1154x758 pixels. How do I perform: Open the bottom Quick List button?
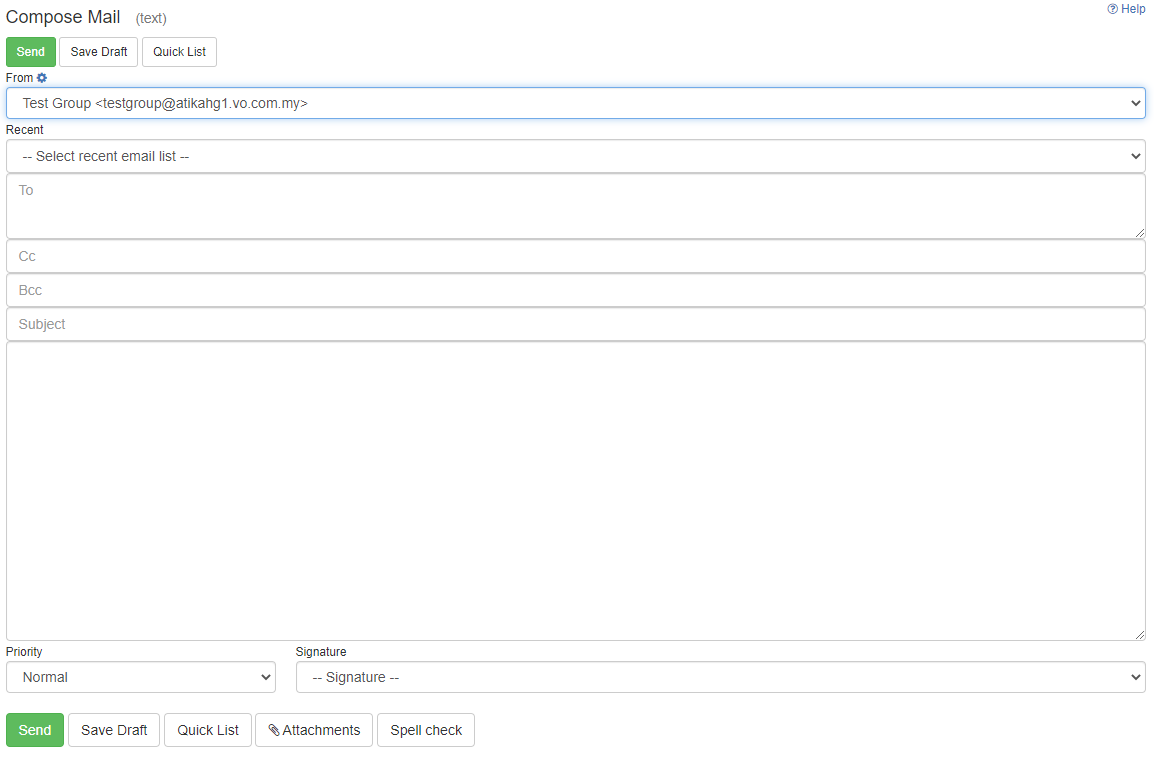(208, 730)
